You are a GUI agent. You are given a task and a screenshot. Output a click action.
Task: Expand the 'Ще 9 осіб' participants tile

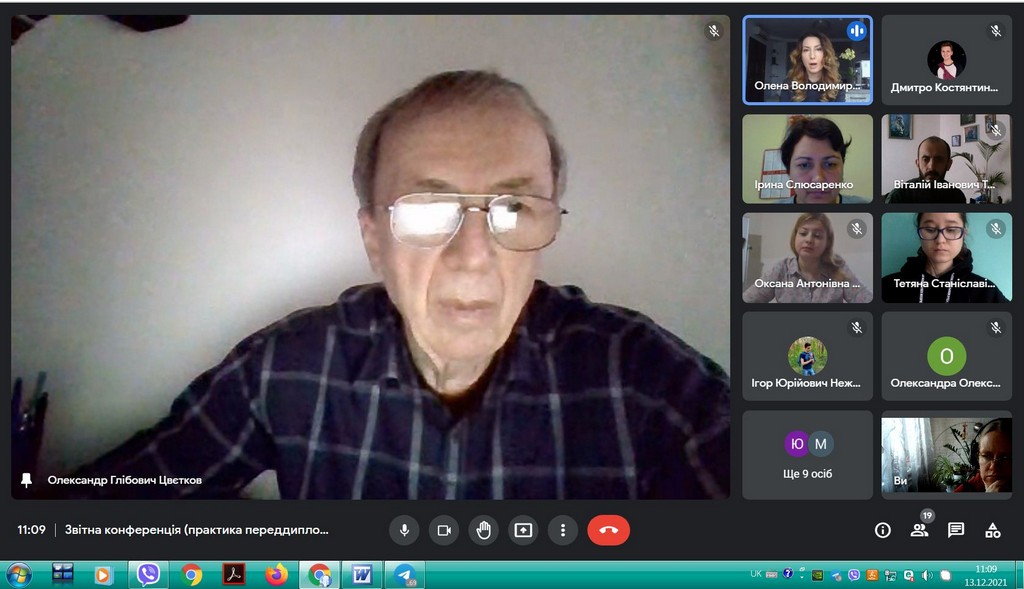pyautogui.click(x=807, y=455)
